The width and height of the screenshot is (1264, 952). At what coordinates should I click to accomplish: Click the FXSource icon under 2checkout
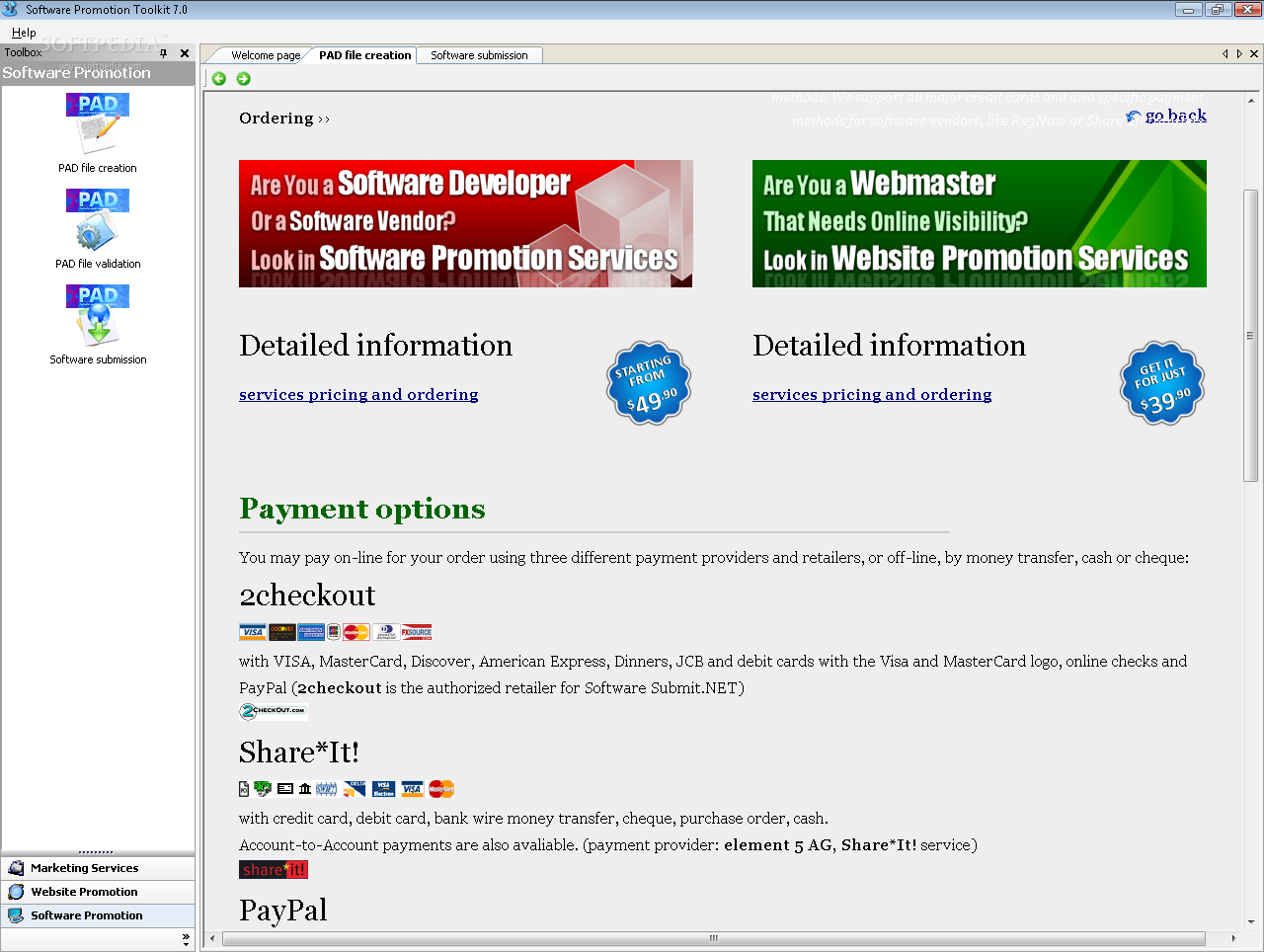tap(416, 632)
